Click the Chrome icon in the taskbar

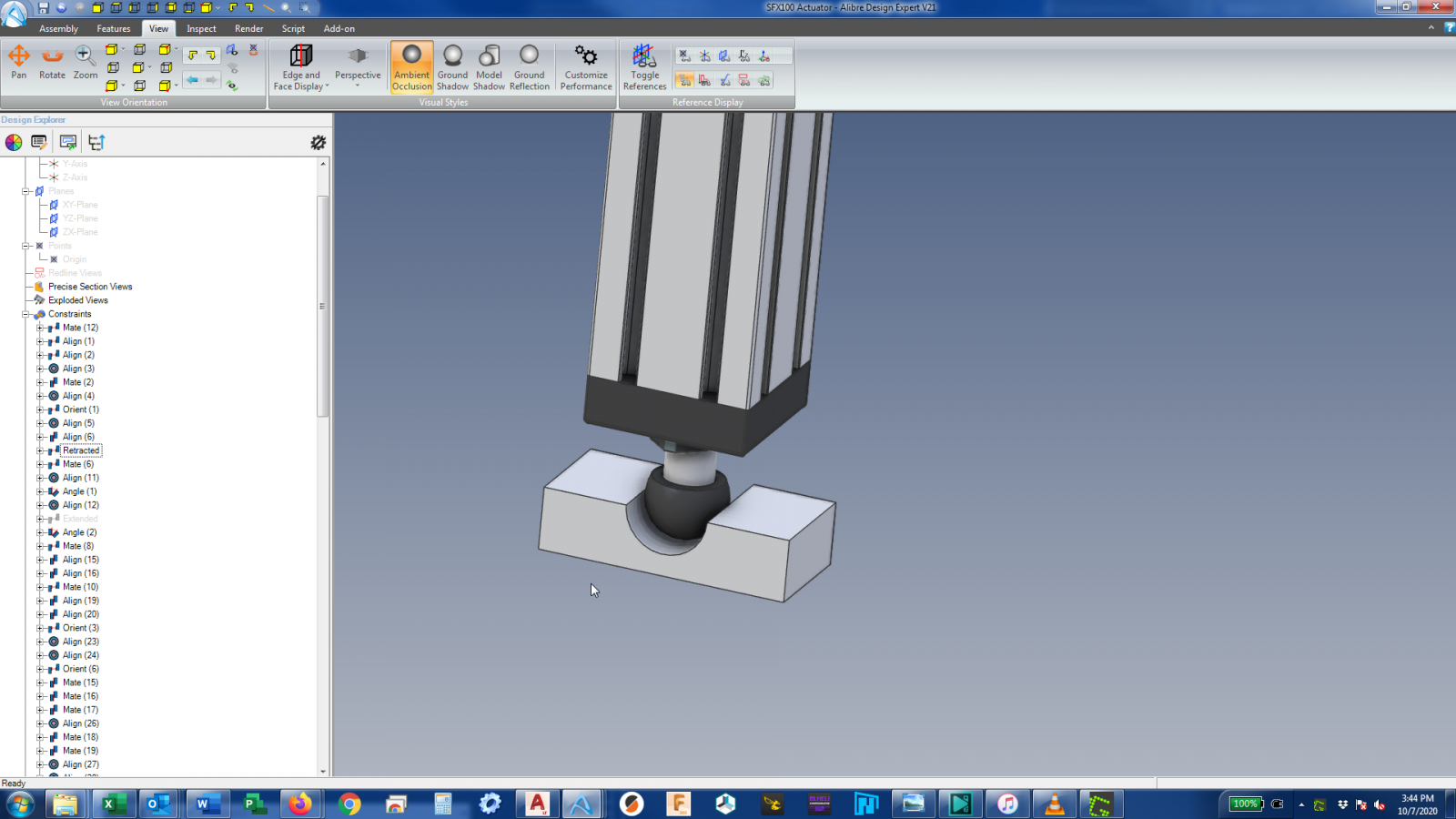click(349, 804)
